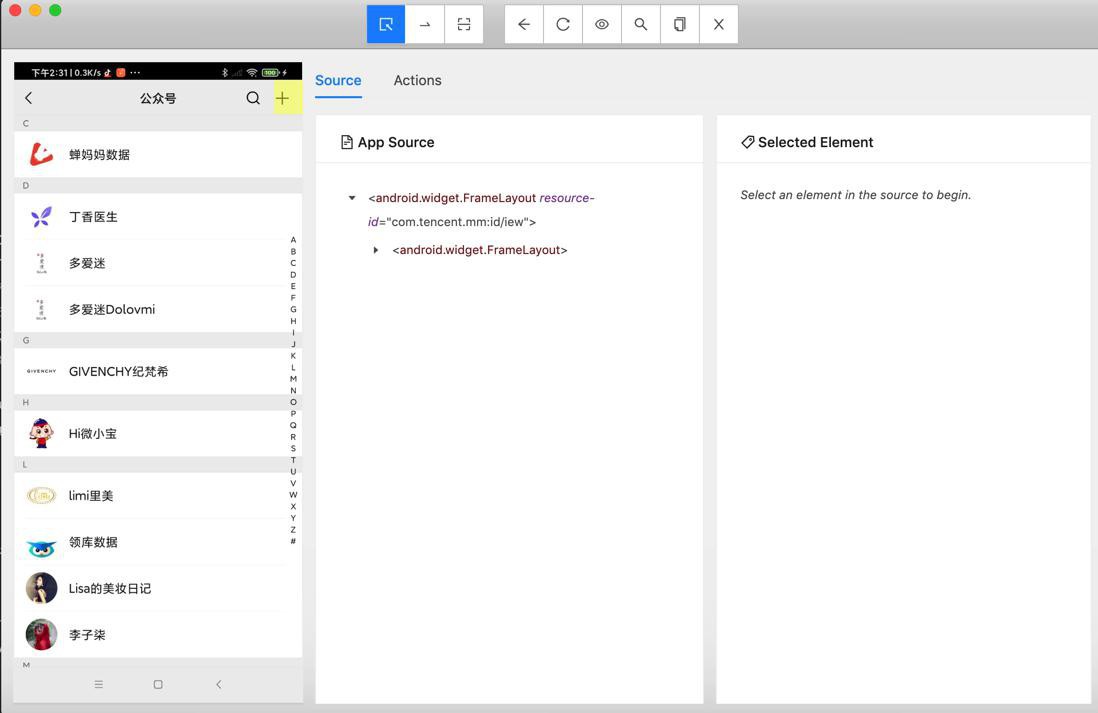Open the GIVENCHY纪梵希 account
This screenshot has width=1098, height=713.
(x=158, y=371)
